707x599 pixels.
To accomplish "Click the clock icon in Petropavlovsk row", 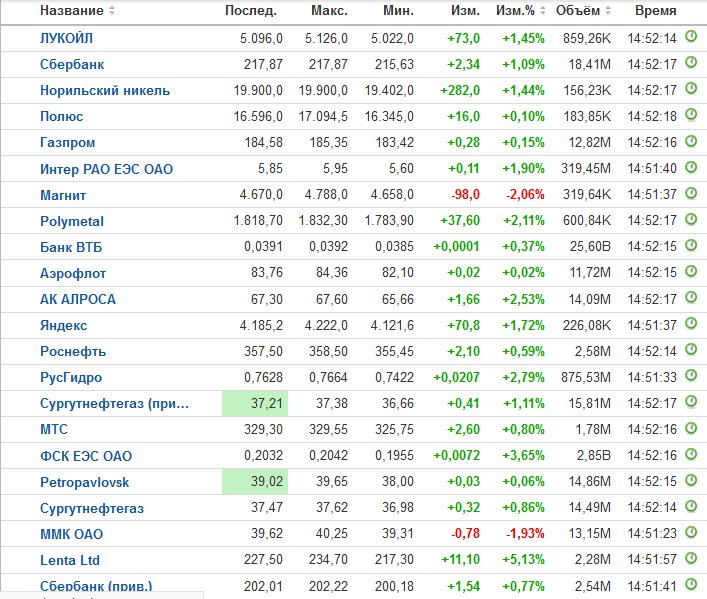I will (691, 480).
